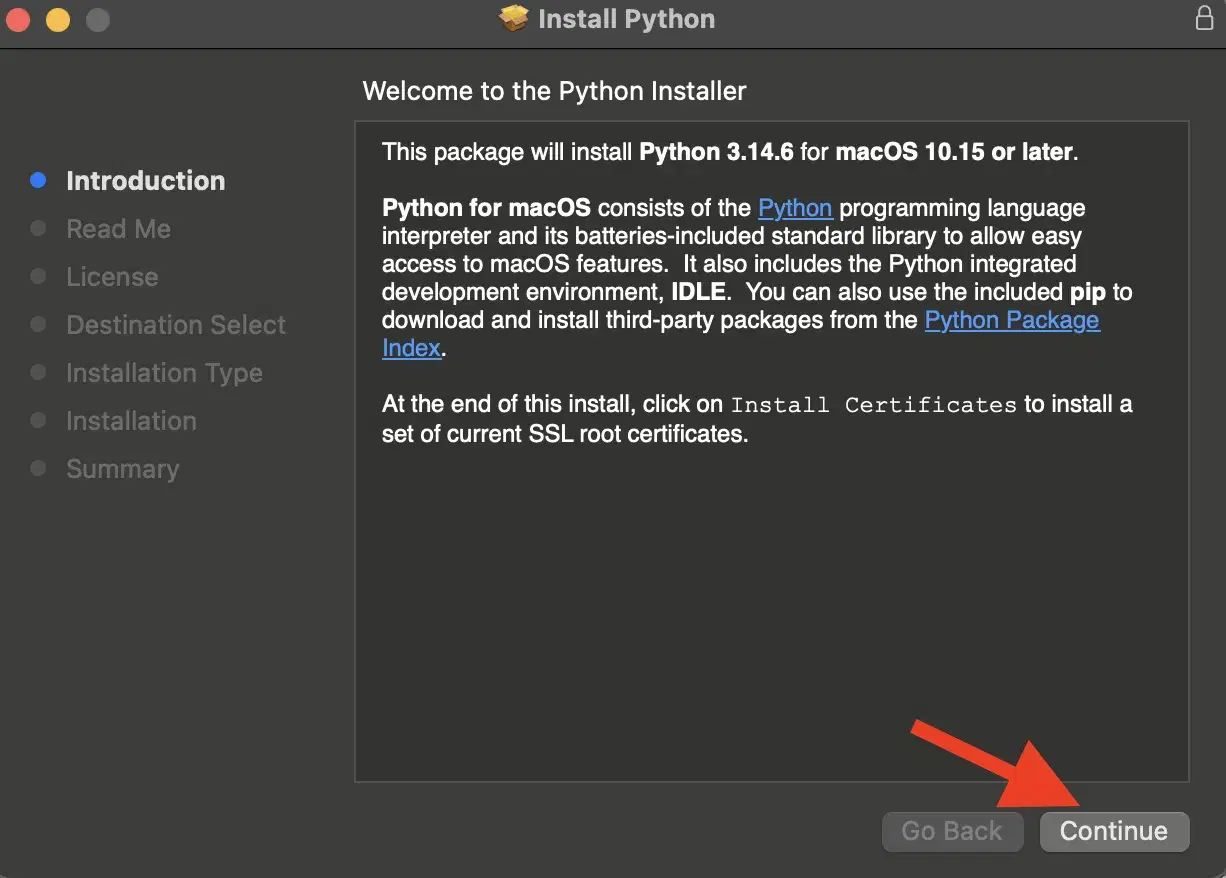Select the Installation Type step
Viewport: 1226px width, 878px height.
(x=164, y=373)
